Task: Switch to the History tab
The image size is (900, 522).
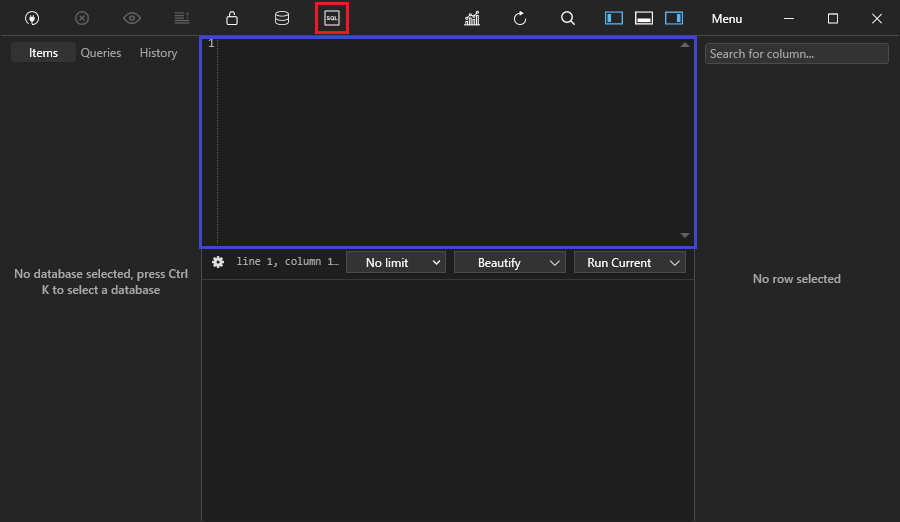Action: tap(158, 52)
